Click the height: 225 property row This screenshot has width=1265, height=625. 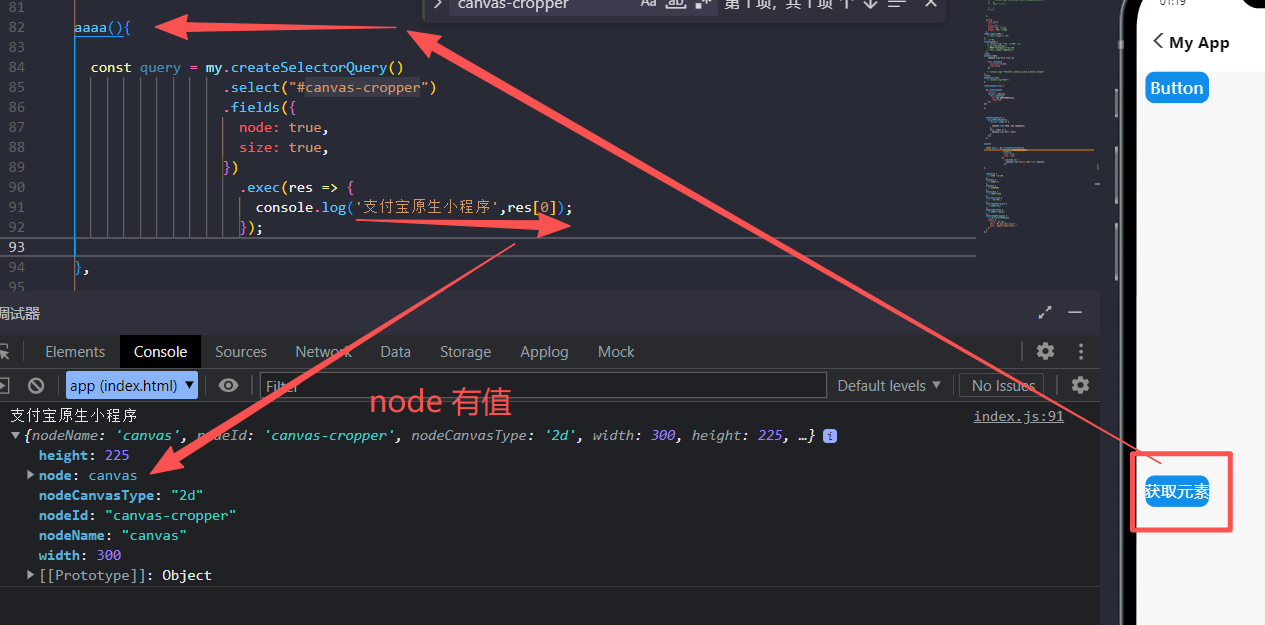pos(84,455)
